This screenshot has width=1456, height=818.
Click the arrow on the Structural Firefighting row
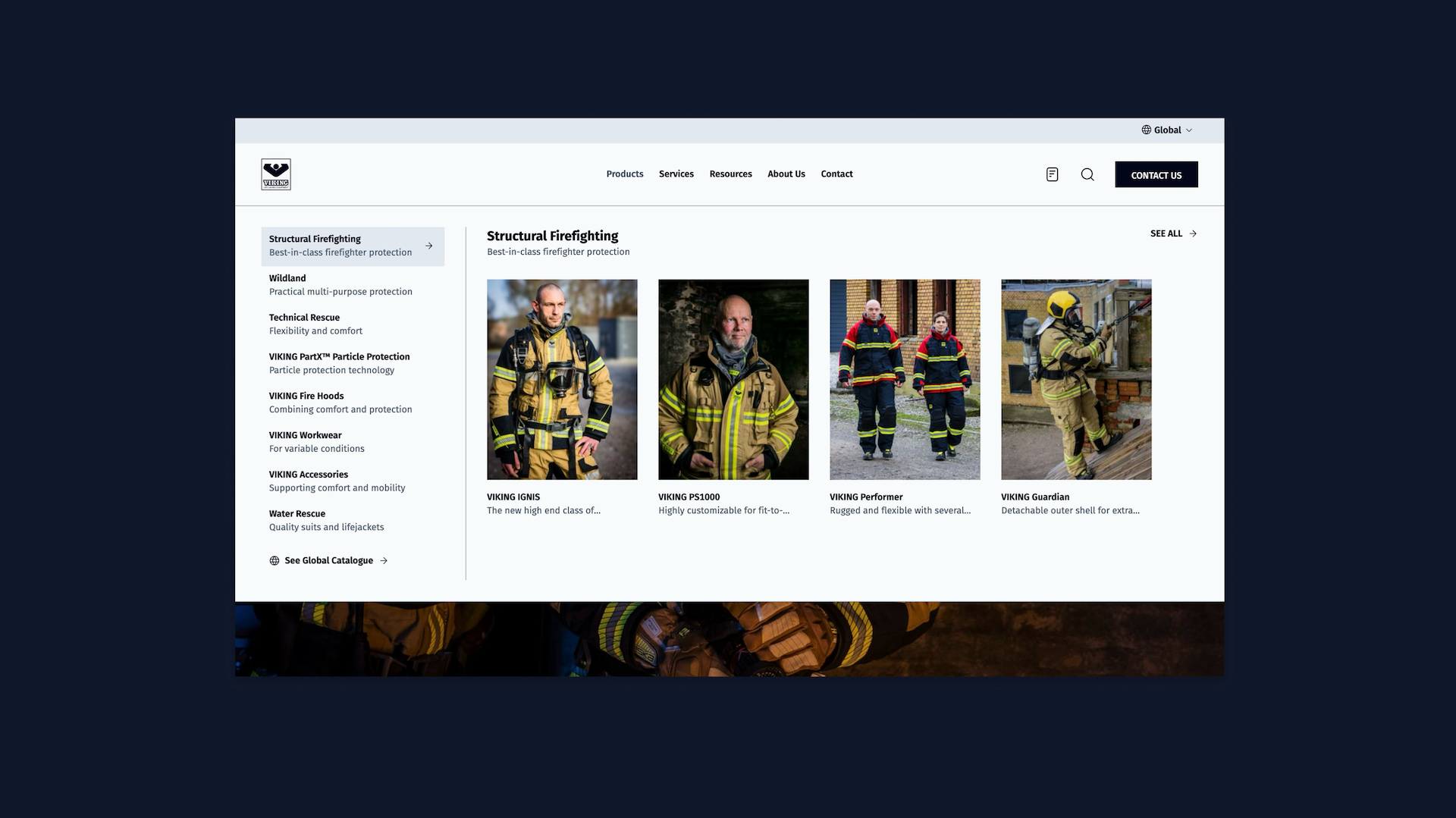point(429,246)
